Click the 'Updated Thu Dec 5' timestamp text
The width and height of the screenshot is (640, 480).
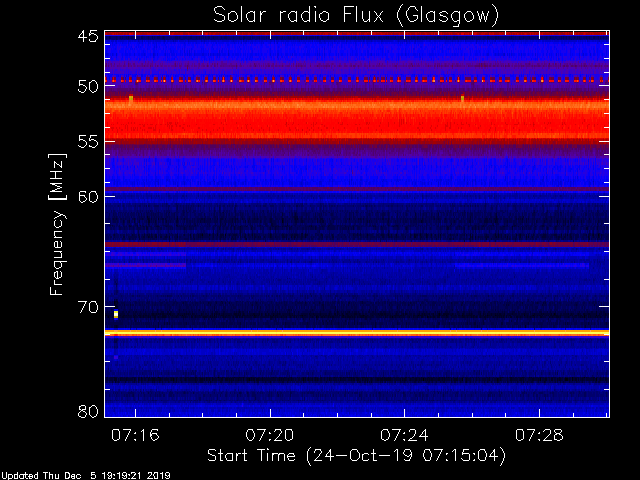pos(85,476)
